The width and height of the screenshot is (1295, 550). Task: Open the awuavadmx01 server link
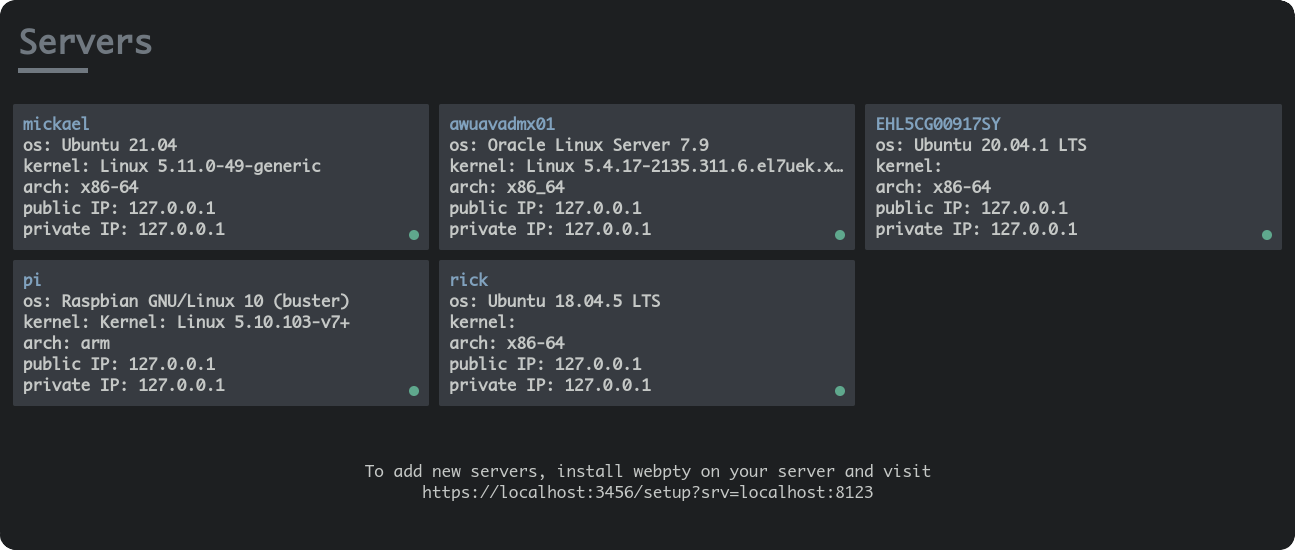(502, 124)
